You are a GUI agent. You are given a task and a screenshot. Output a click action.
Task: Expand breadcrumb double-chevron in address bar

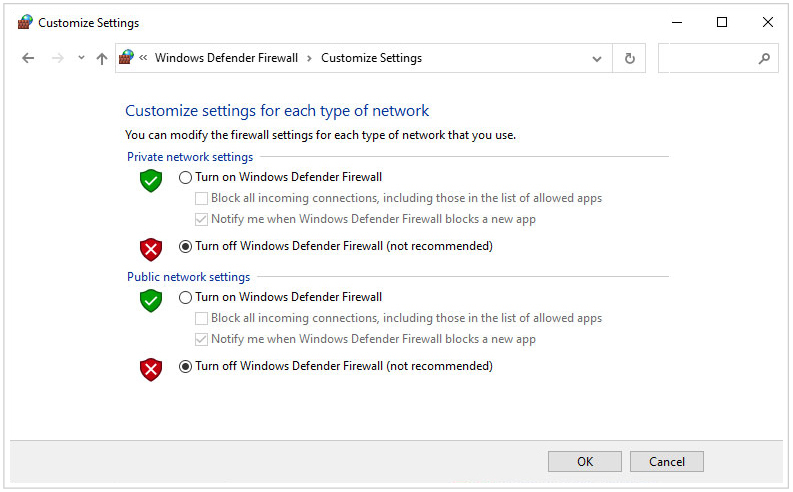[x=143, y=58]
